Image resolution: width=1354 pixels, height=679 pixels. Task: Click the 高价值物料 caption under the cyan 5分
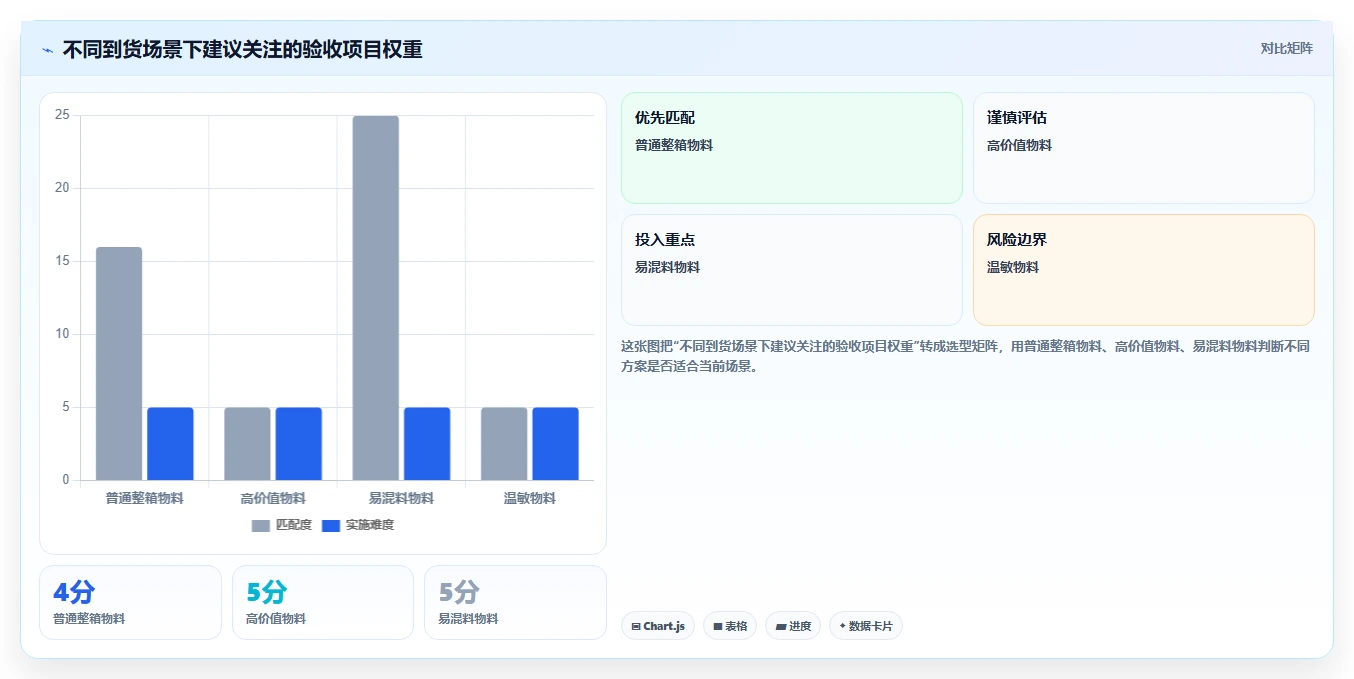coord(276,619)
